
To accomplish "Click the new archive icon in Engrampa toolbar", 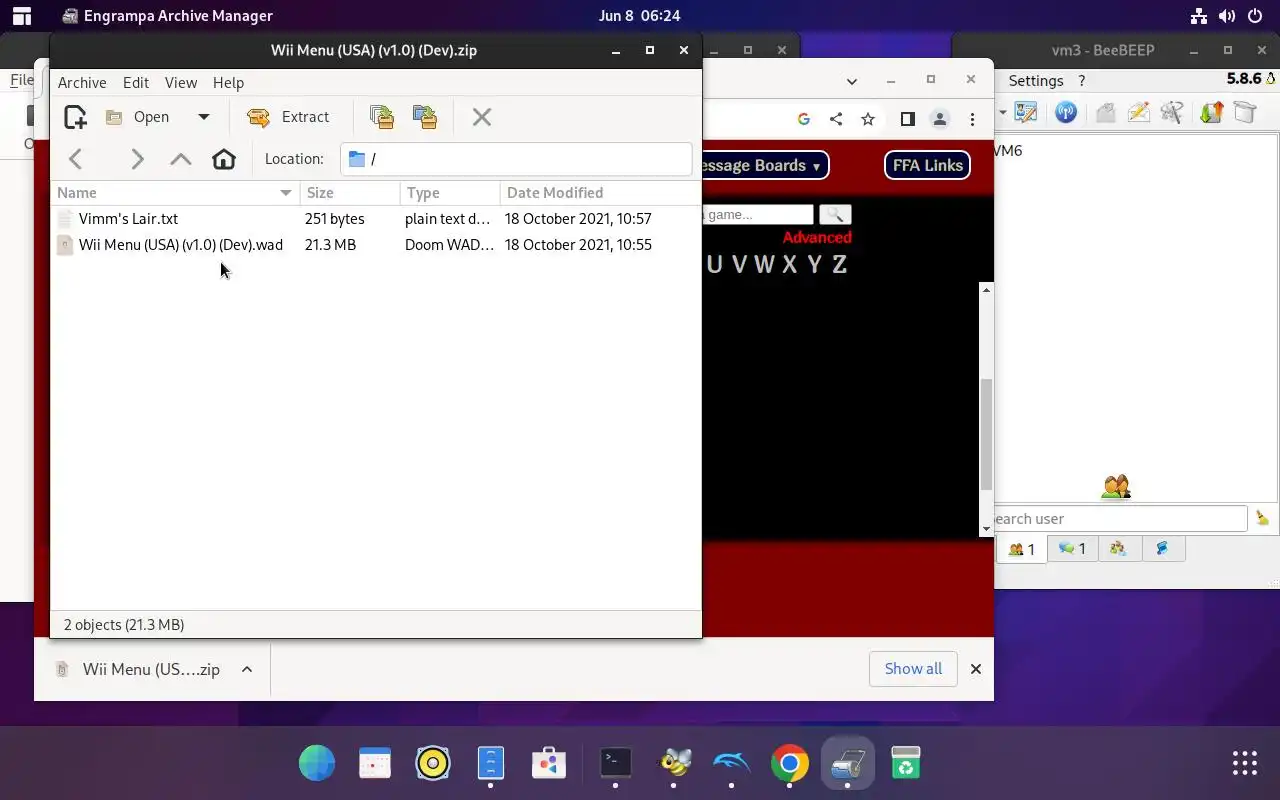I will pos(75,117).
